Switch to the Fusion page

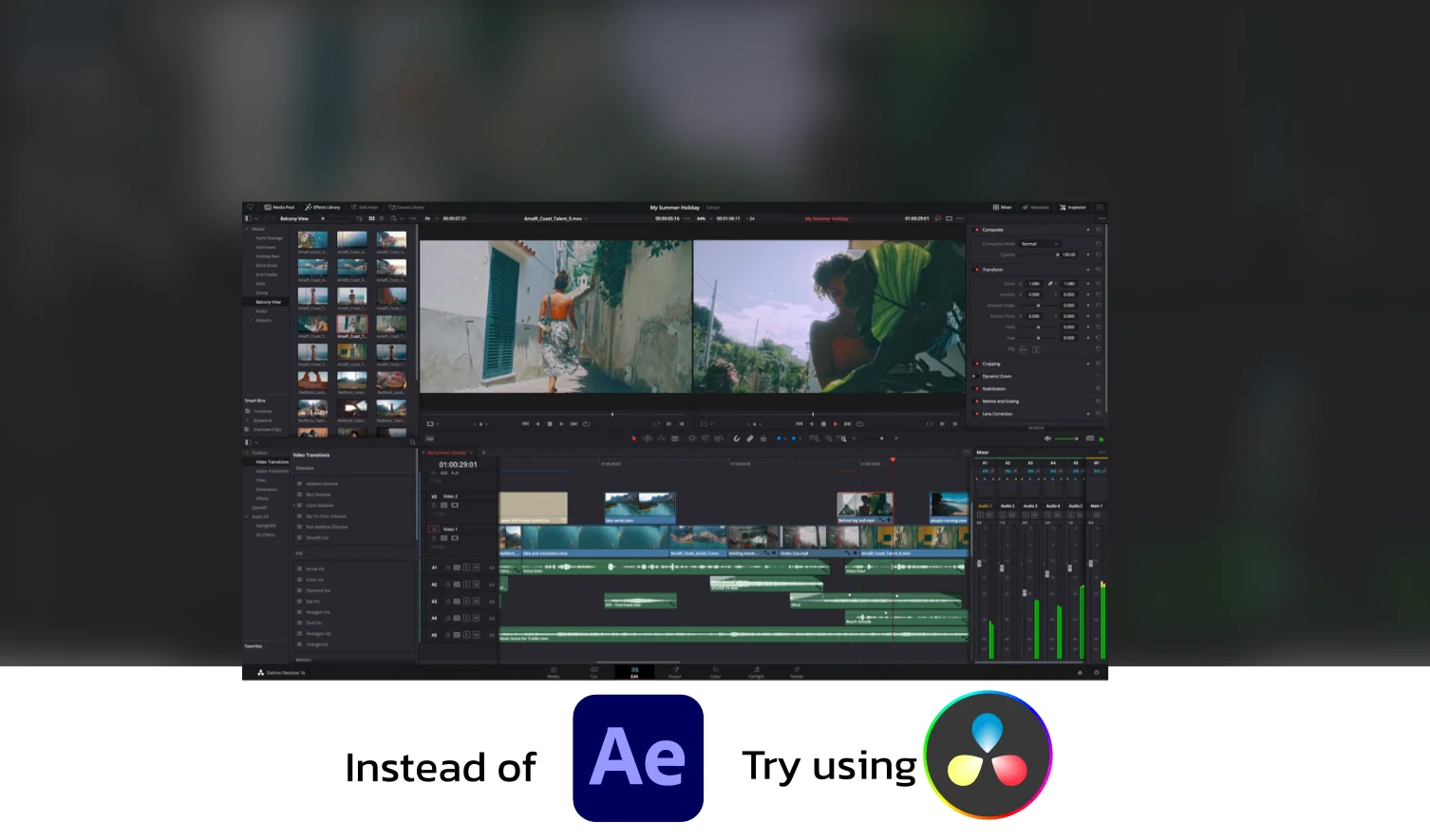pyautogui.click(x=676, y=672)
